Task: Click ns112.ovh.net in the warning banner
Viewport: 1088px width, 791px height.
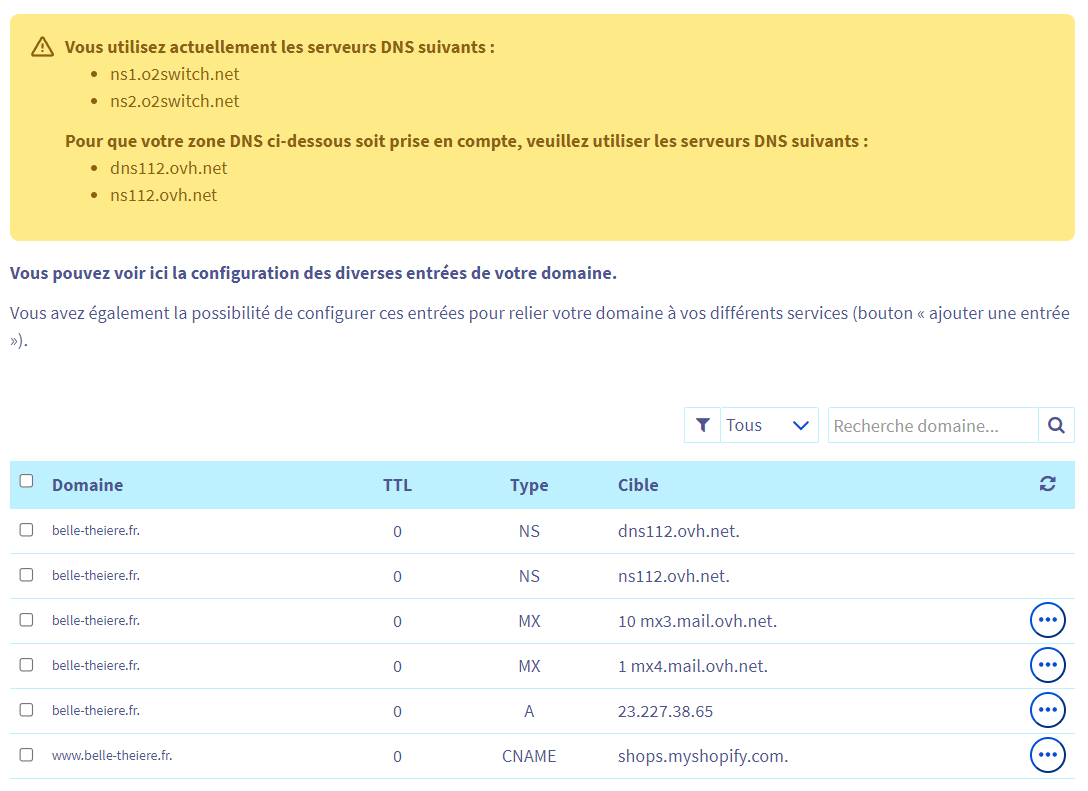Action: (163, 196)
